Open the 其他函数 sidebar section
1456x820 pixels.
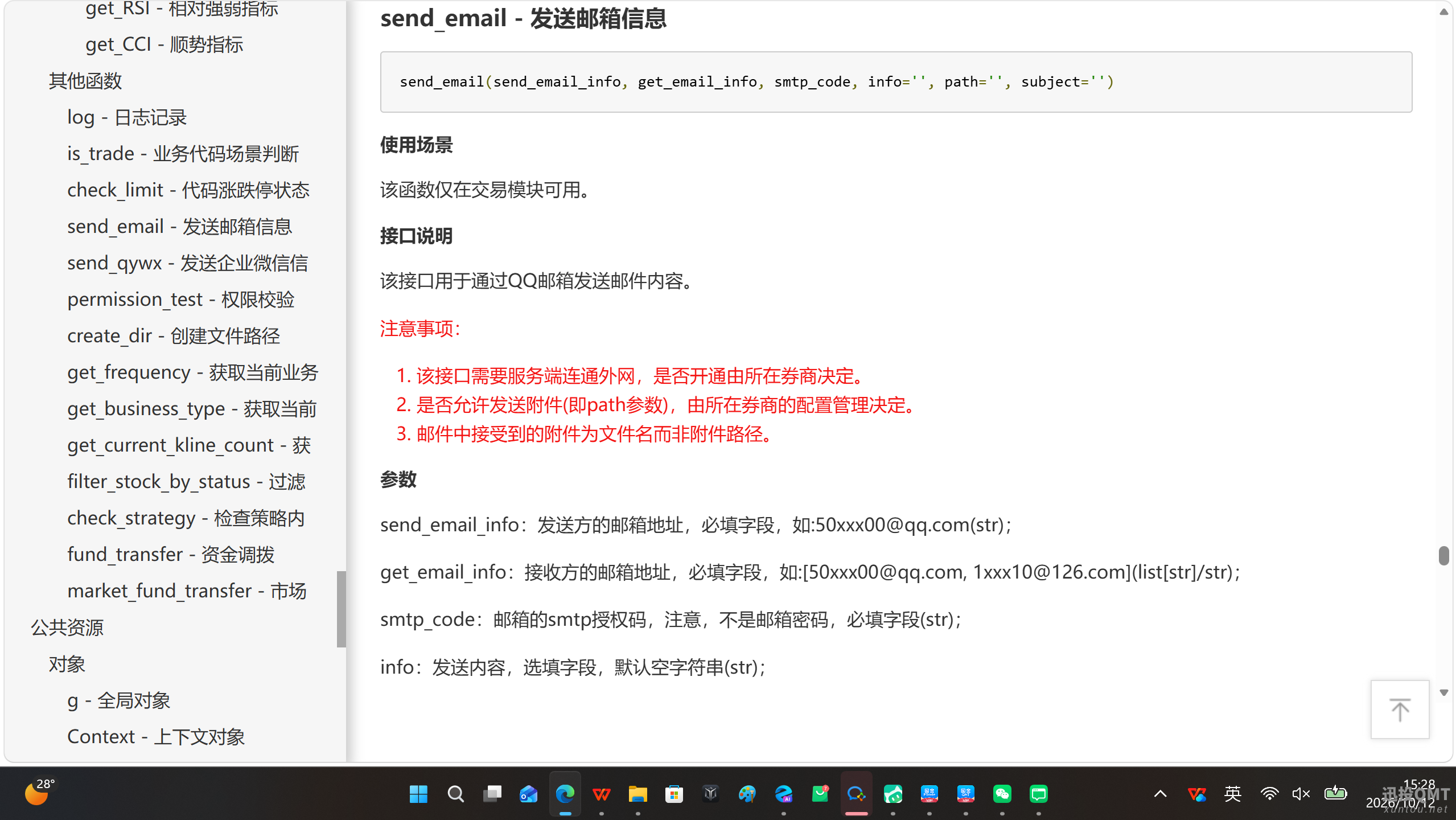point(85,81)
